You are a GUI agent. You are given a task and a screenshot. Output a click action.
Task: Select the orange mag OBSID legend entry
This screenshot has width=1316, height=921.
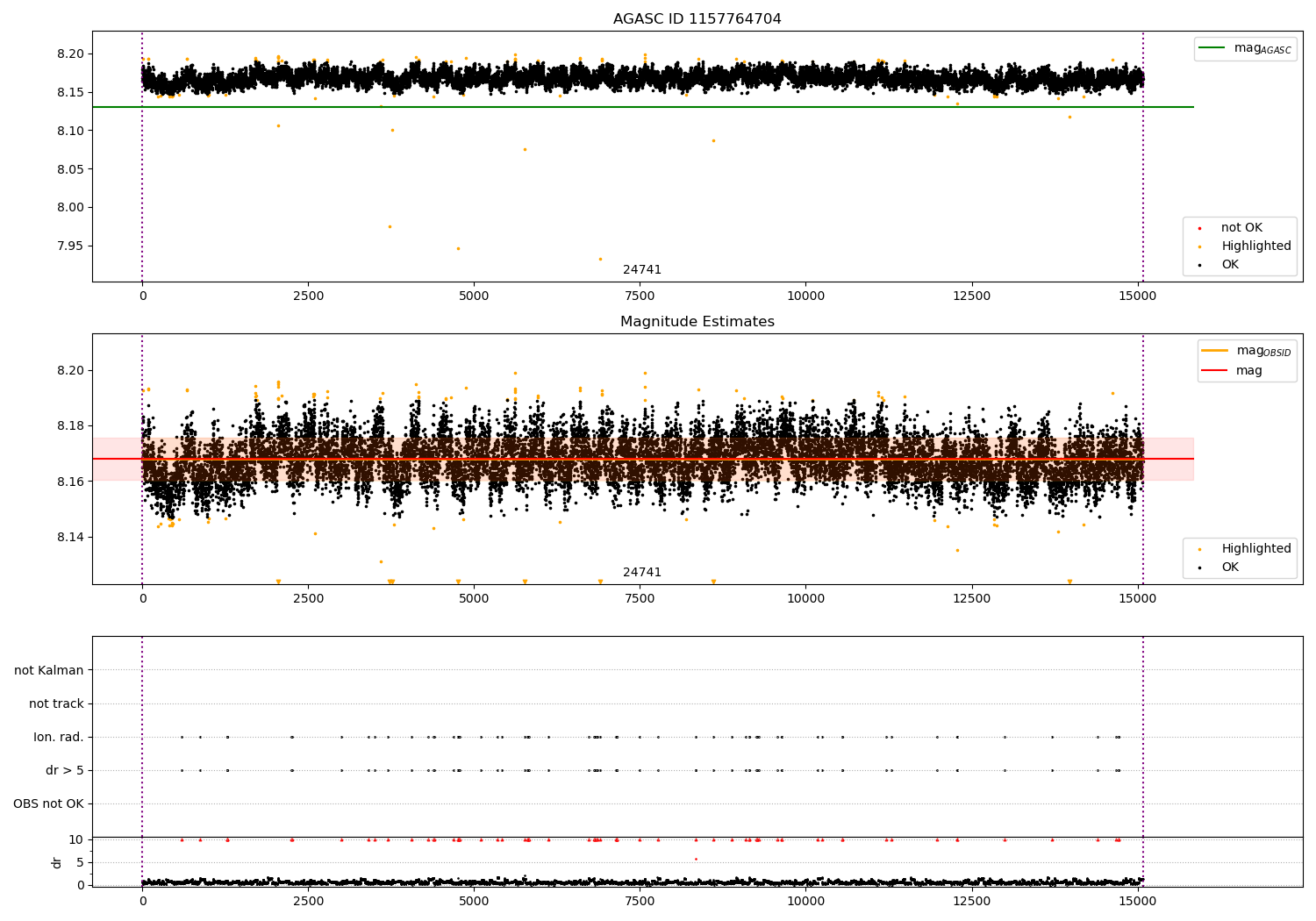[1247, 351]
